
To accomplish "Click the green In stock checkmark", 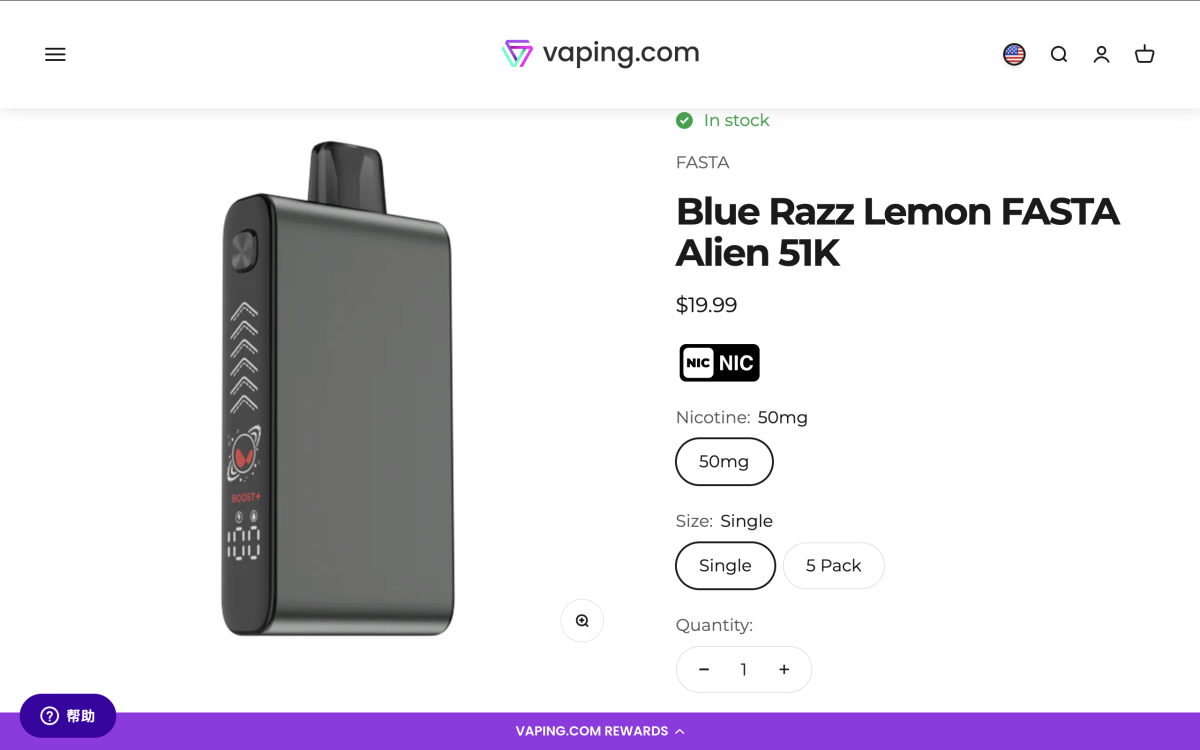I will [684, 121].
